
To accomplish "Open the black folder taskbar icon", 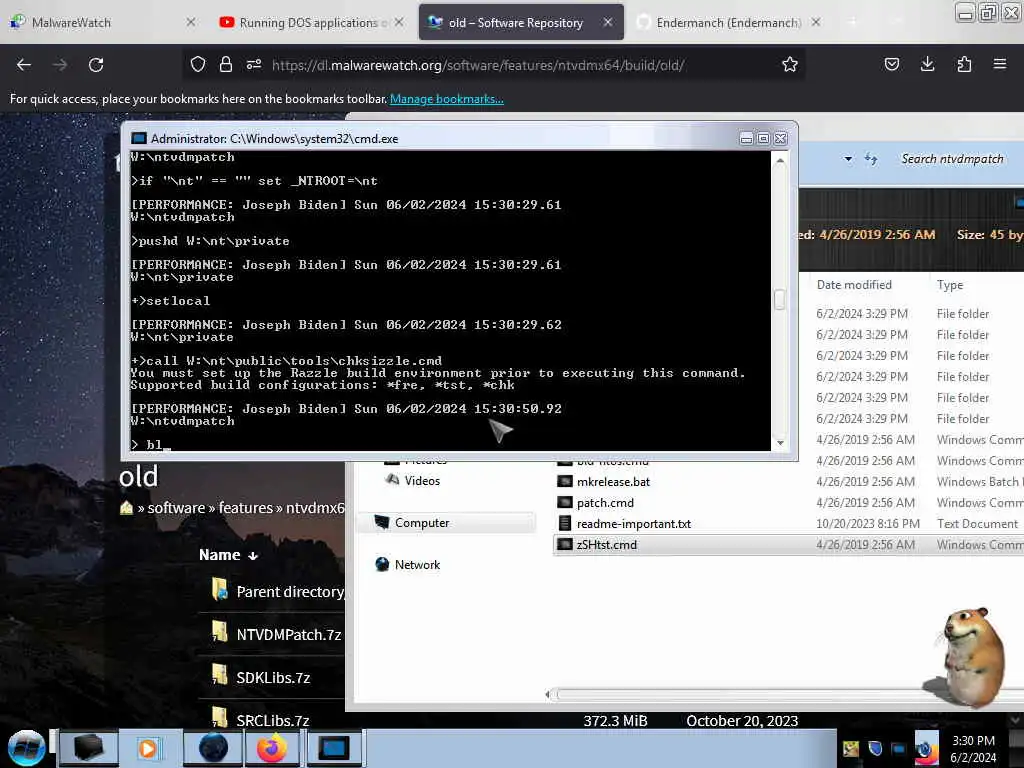I will click(x=89, y=748).
